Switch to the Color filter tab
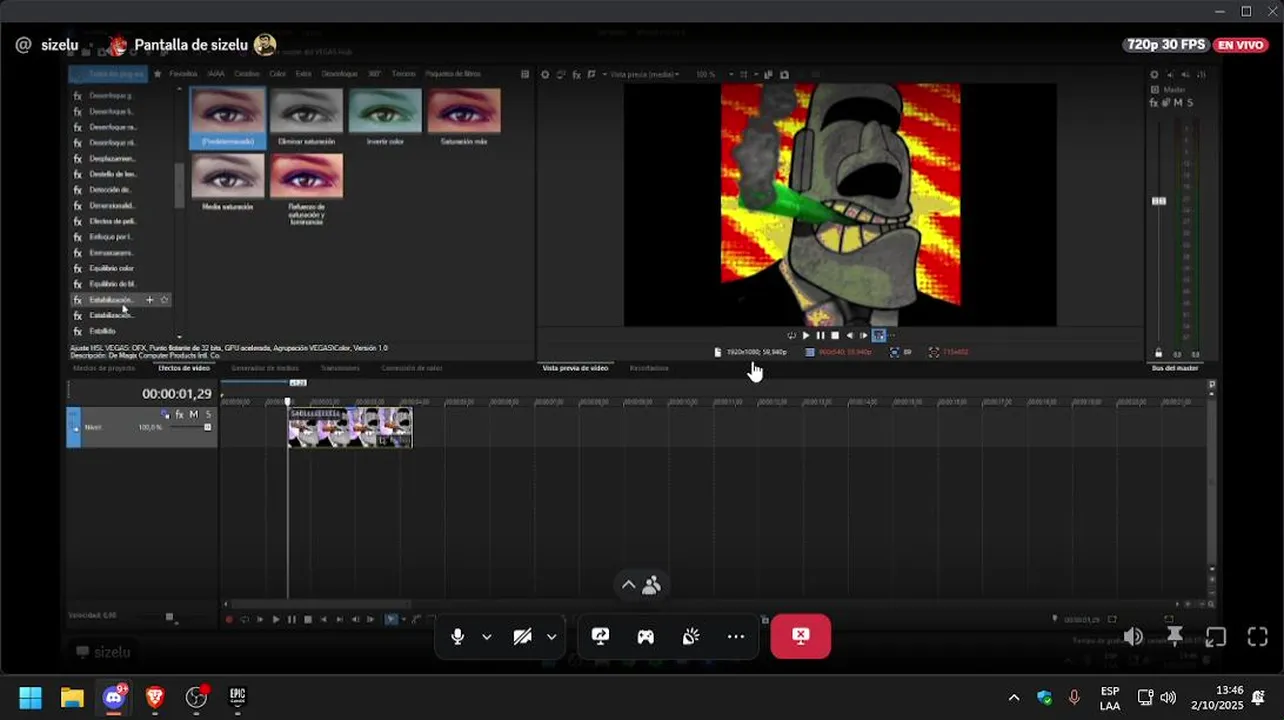This screenshot has width=1284, height=720. click(277, 74)
